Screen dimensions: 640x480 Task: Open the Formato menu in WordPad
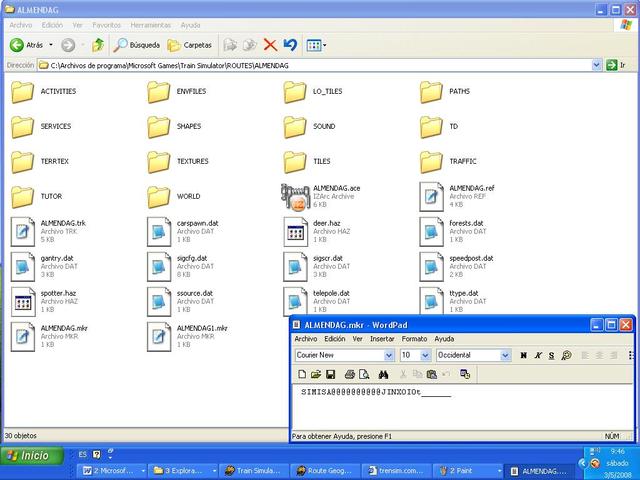click(x=414, y=339)
